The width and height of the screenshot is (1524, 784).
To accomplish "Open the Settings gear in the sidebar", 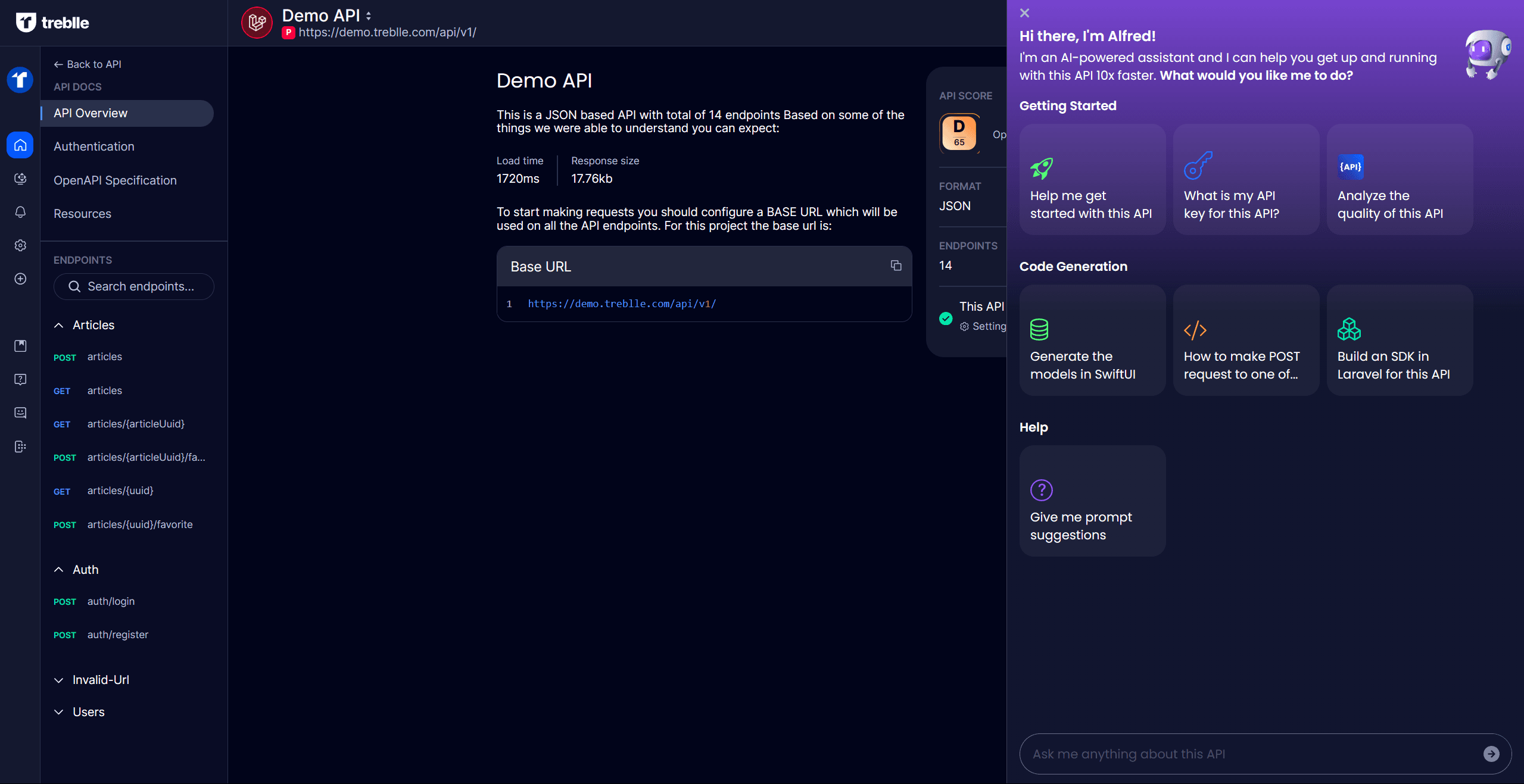I will pyautogui.click(x=20, y=245).
